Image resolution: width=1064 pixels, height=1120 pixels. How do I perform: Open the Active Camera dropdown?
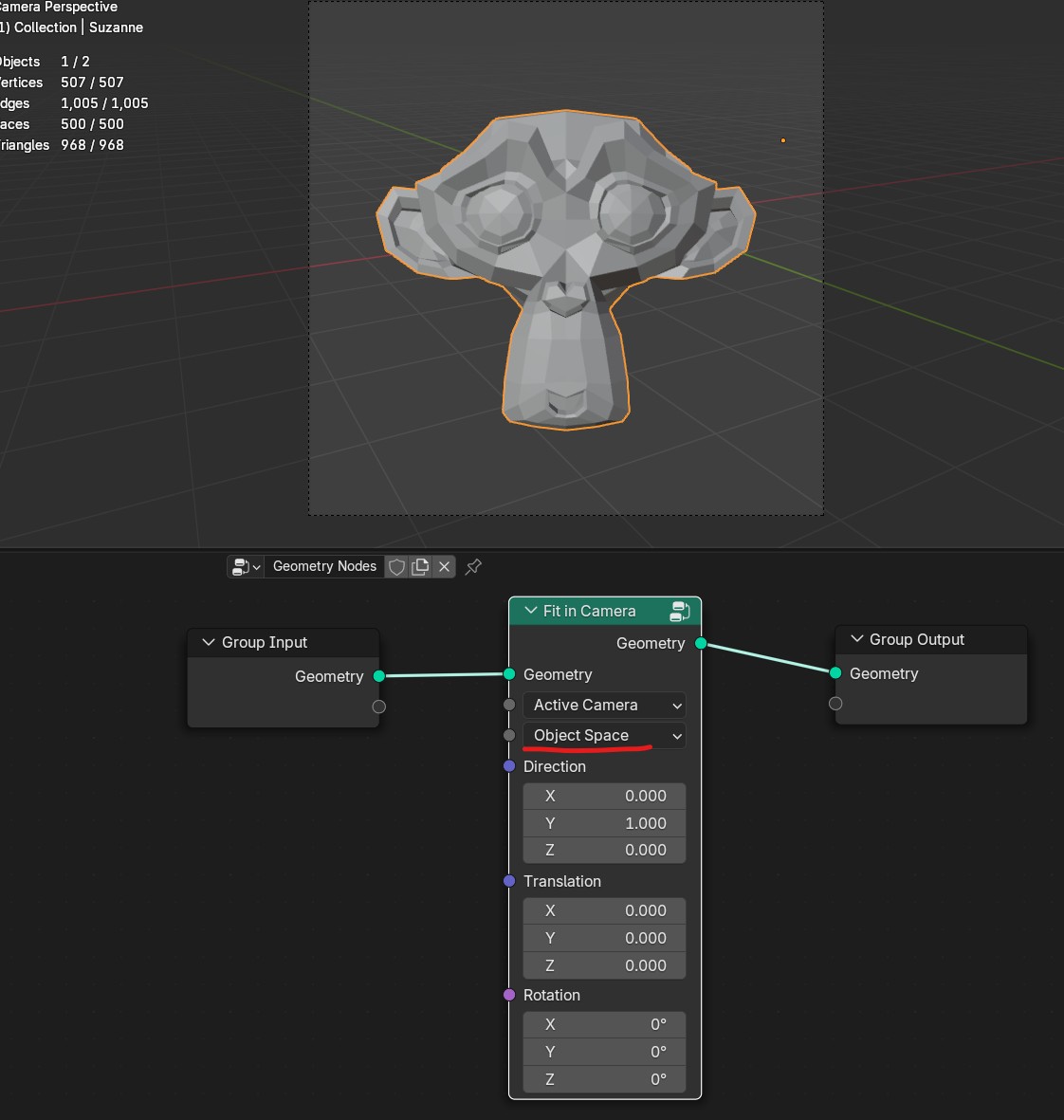click(604, 705)
